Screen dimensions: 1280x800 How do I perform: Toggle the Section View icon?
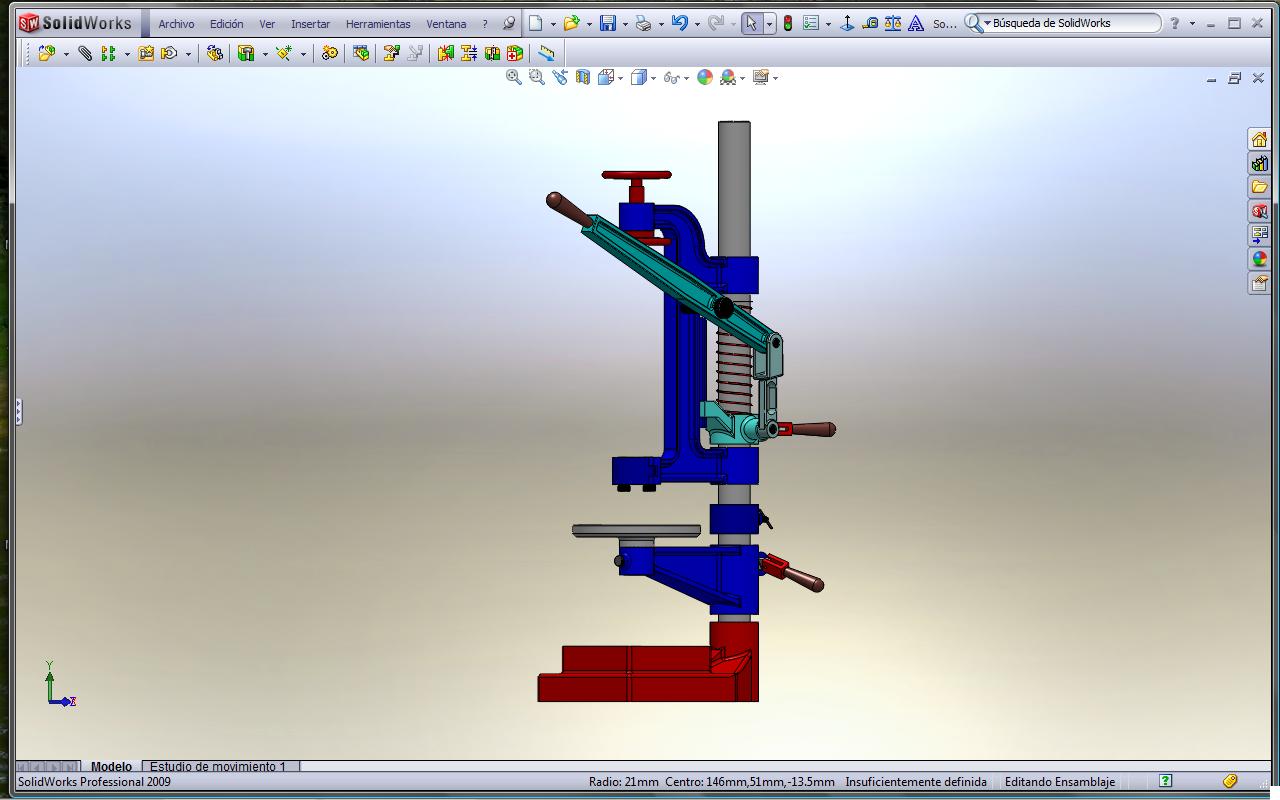coord(583,77)
